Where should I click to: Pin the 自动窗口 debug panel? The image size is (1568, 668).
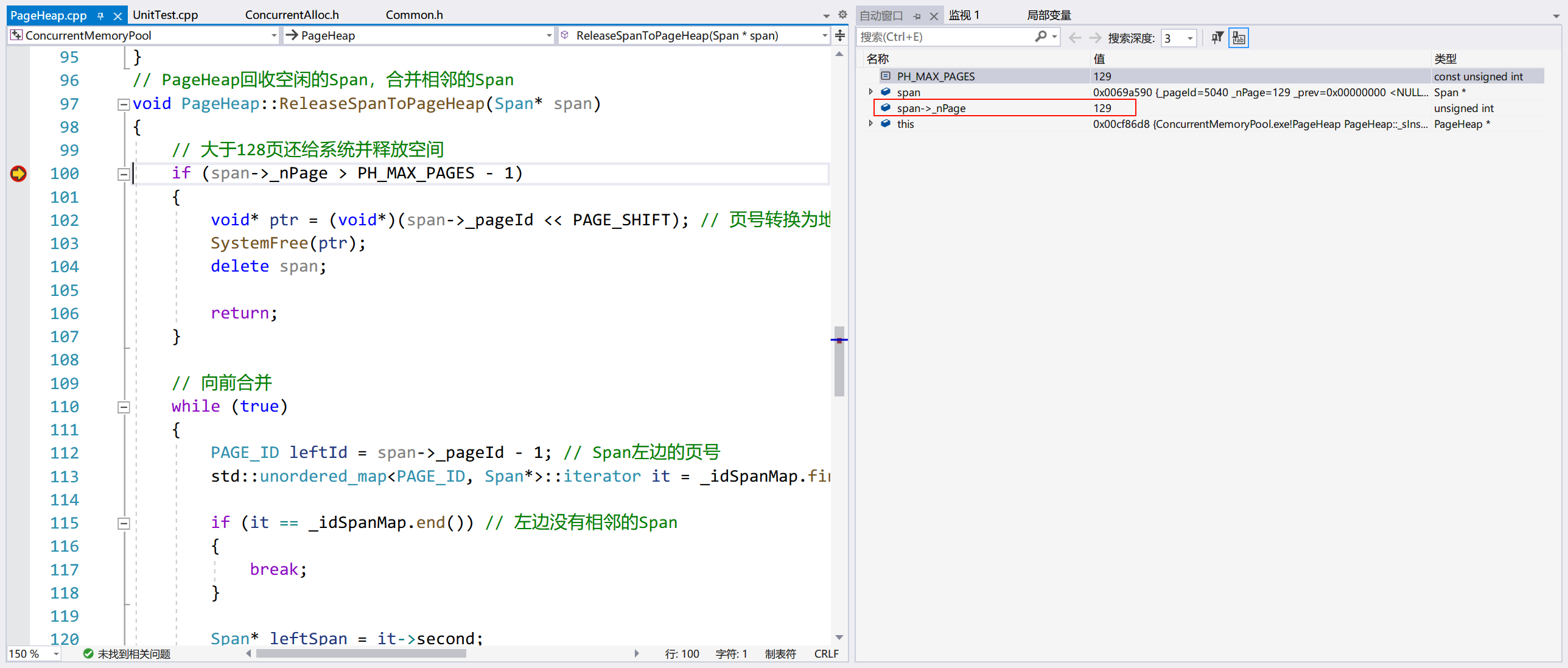[918, 15]
